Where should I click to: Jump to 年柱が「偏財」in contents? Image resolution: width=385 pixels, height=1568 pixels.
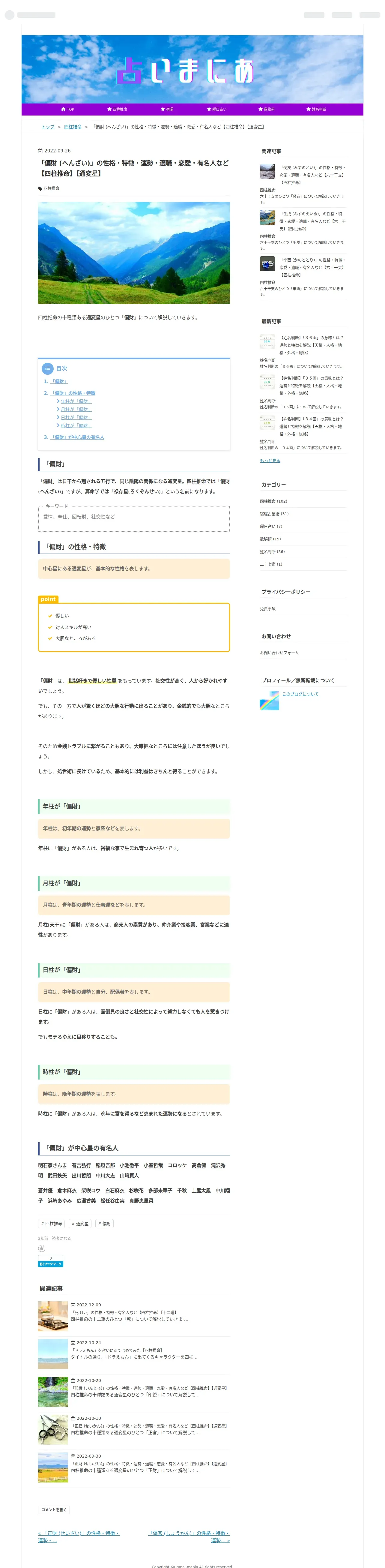(x=76, y=401)
